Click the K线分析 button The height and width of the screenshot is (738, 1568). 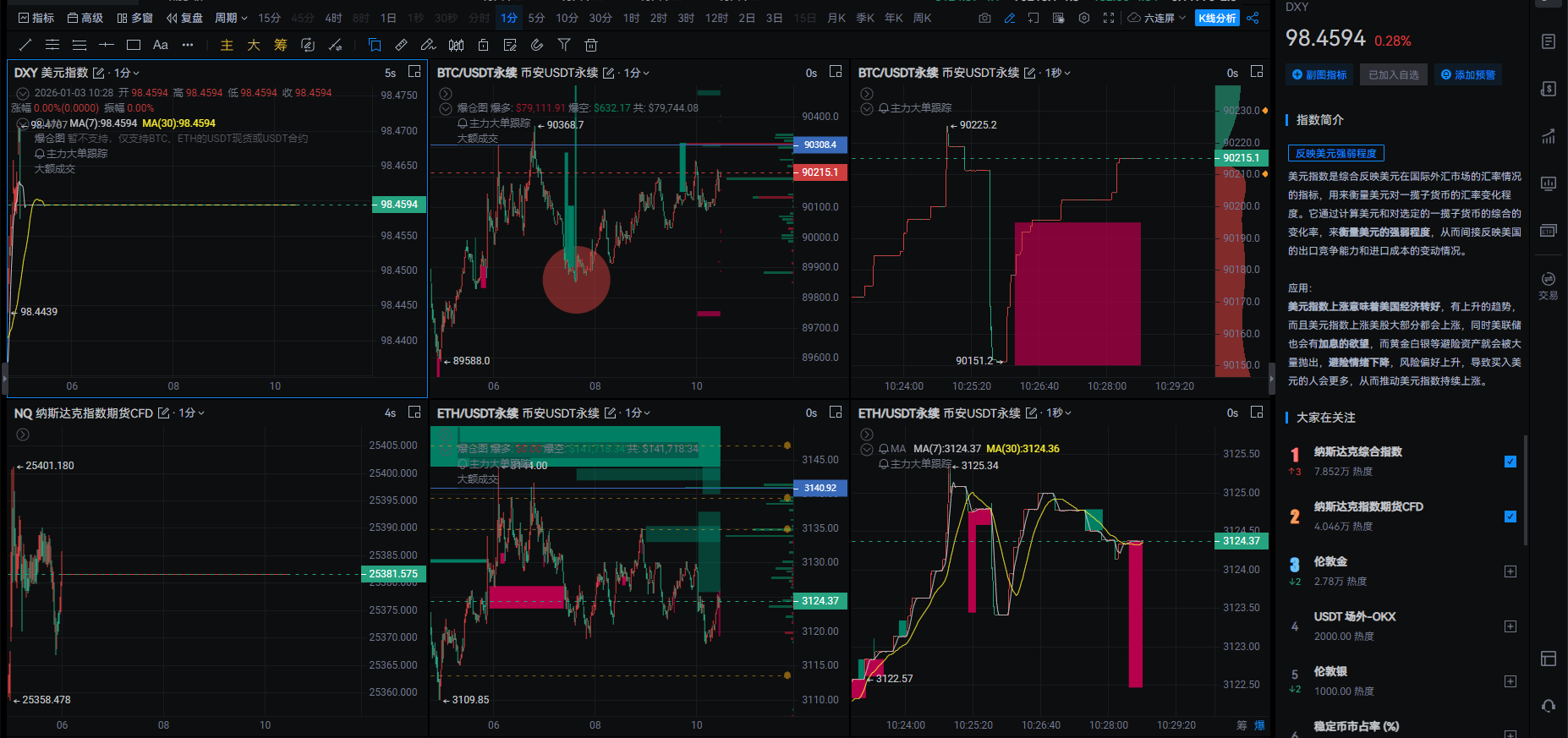pyautogui.click(x=1217, y=18)
